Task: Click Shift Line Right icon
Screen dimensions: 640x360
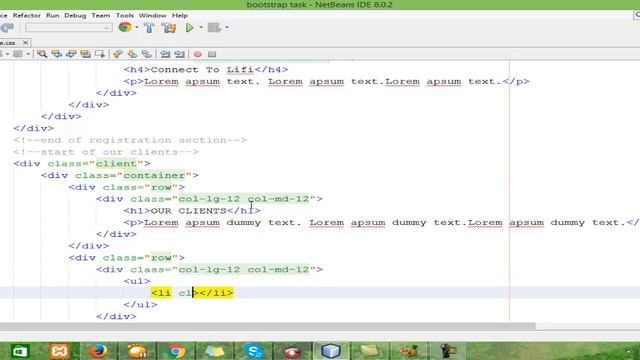Action: coord(180,54)
